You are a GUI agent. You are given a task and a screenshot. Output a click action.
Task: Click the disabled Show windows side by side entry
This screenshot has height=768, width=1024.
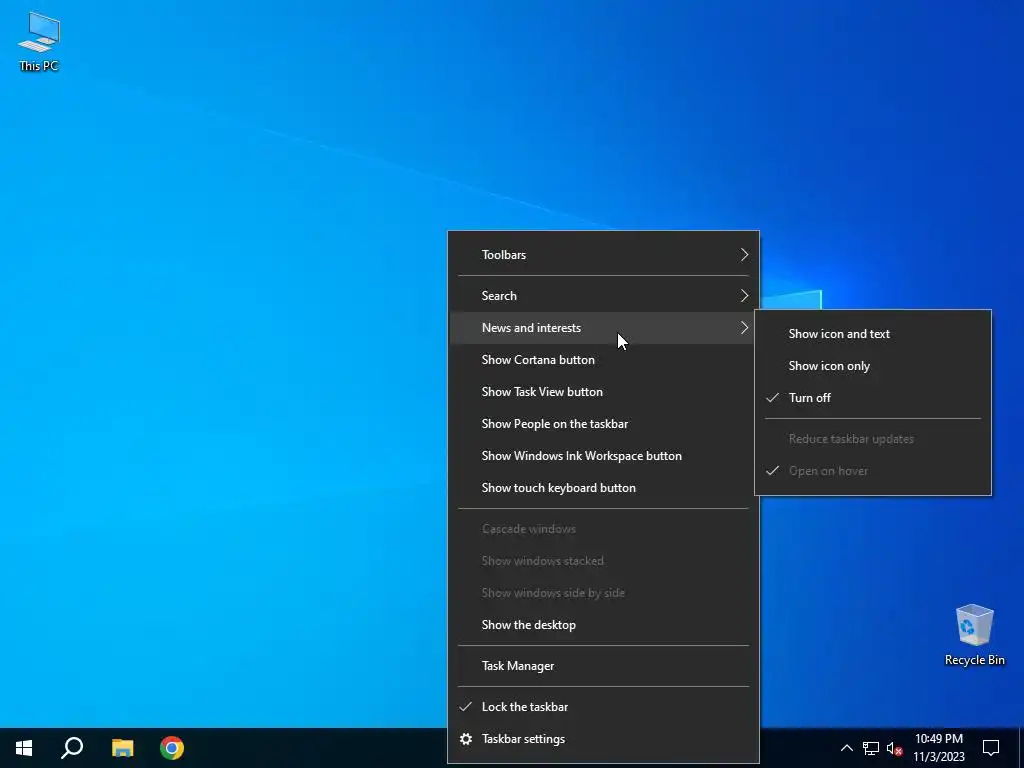point(603,593)
